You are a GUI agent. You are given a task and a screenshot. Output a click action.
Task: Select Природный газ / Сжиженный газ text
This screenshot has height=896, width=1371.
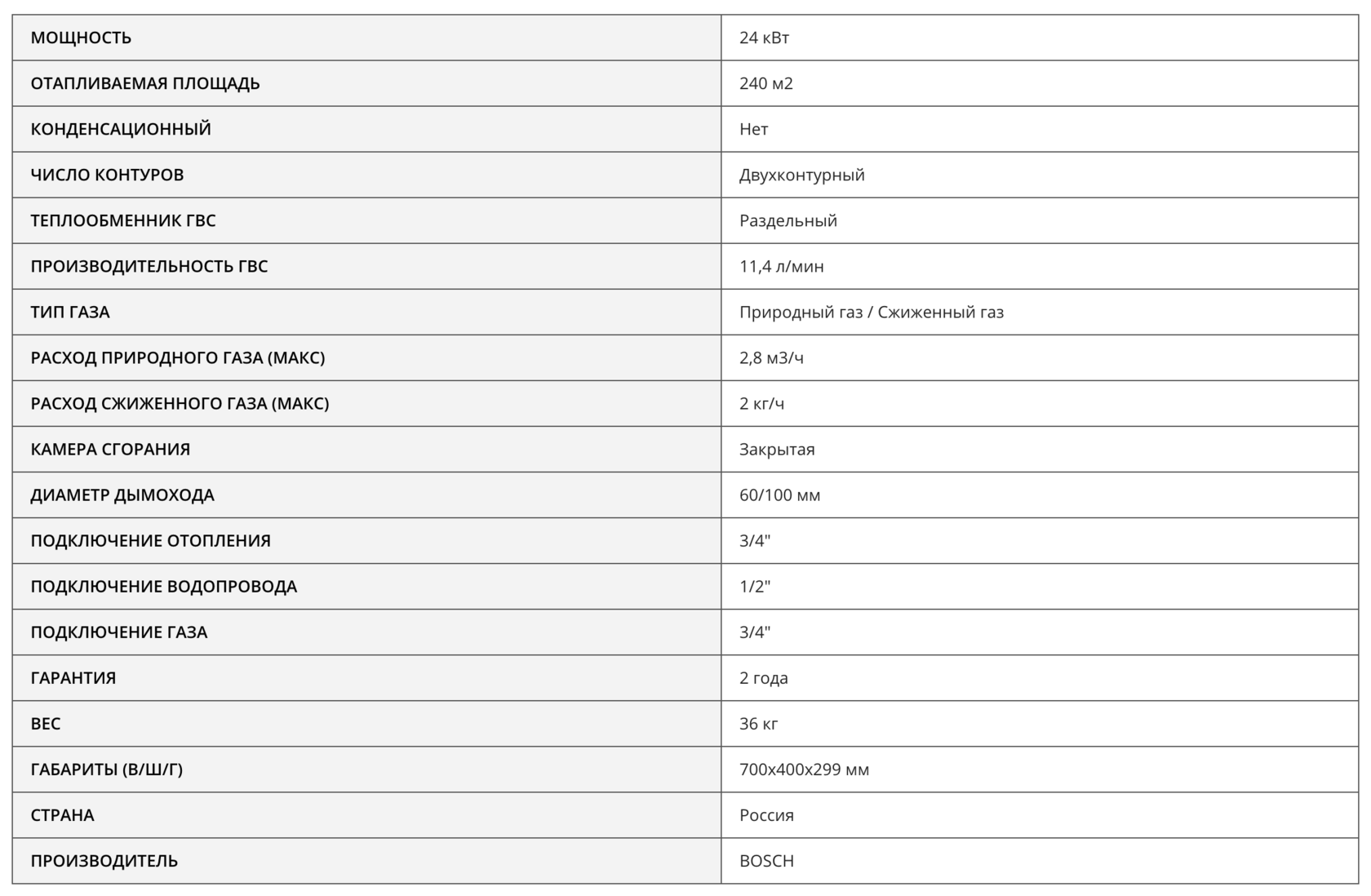871,312
